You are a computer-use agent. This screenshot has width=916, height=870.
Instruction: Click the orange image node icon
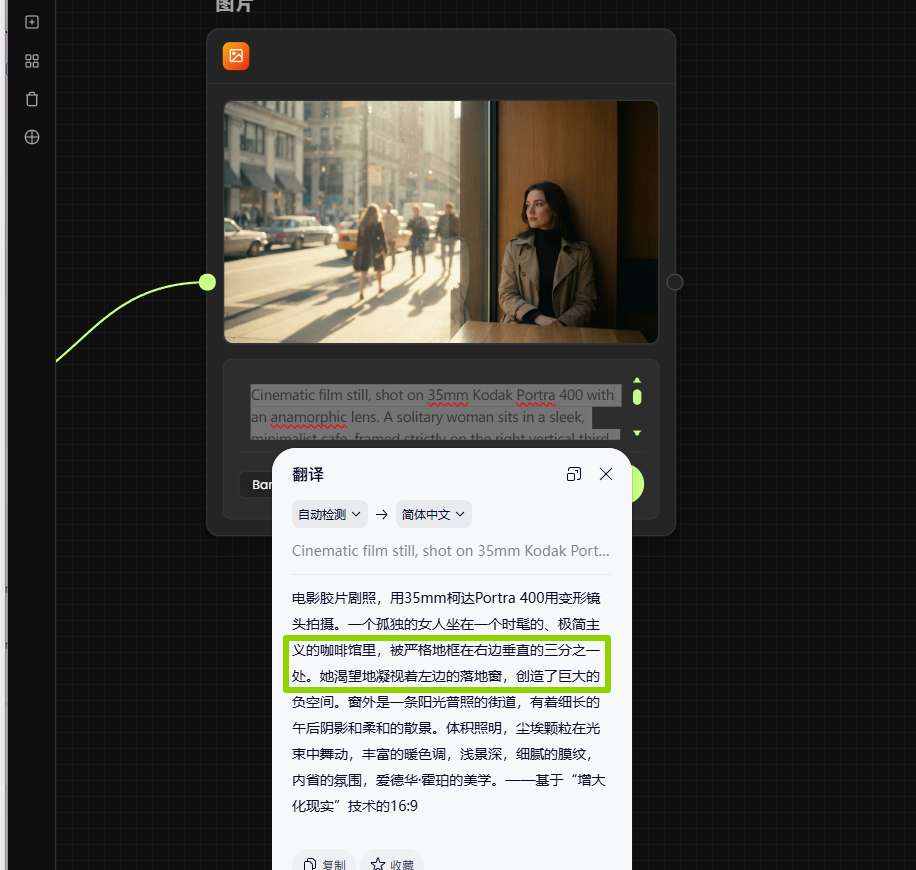(236, 56)
